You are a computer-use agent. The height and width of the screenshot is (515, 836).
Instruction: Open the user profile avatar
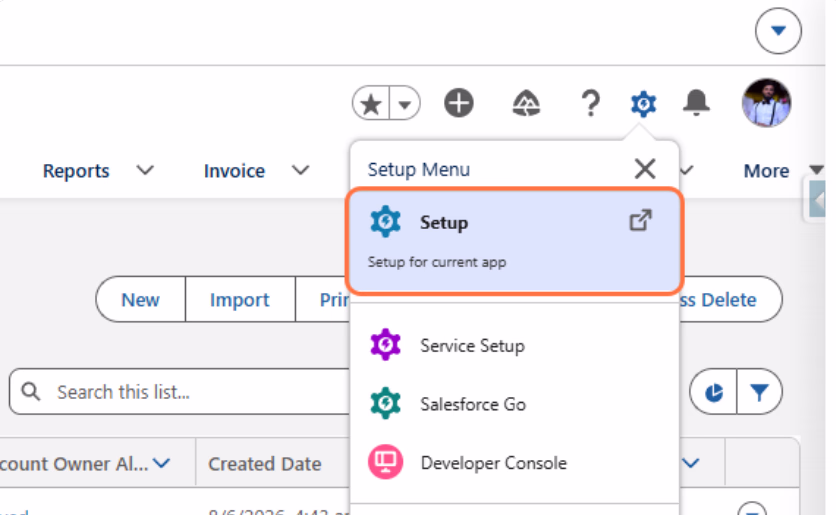[x=766, y=103]
